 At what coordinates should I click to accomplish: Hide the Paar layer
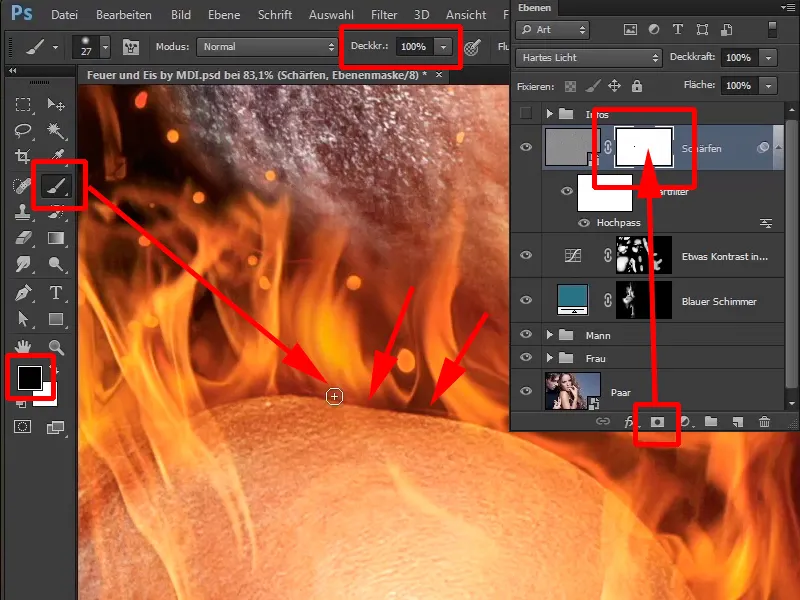[x=526, y=391]
